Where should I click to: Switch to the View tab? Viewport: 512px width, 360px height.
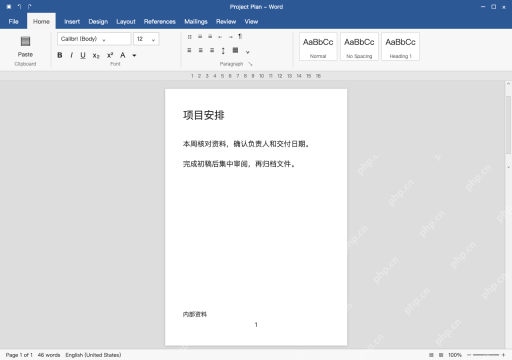(x=251, y=22)
